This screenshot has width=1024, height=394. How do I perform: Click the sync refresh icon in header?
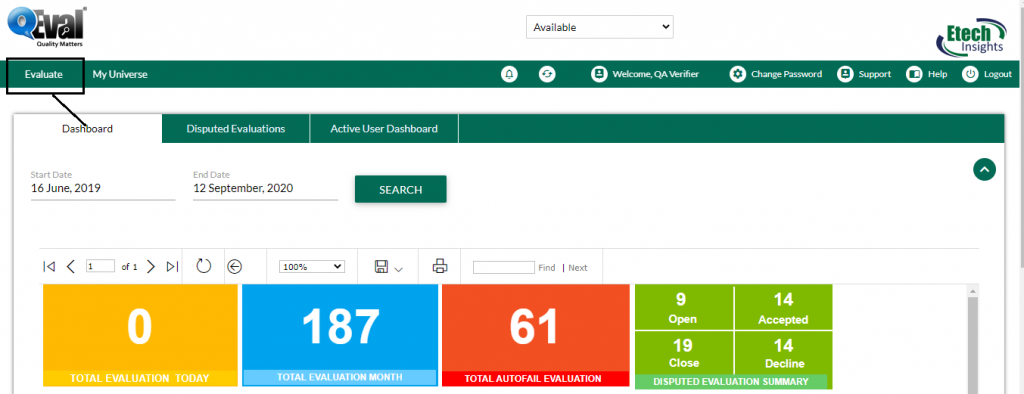point(547,74)
